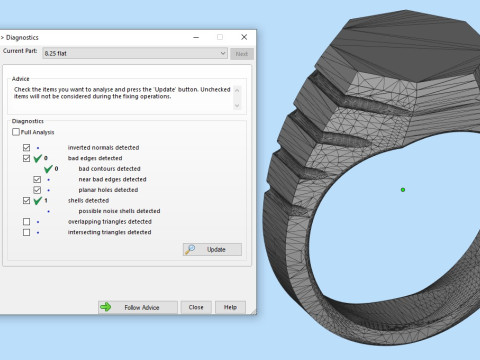Screen dimensions: 480x360
Task: Uncheck shells detected checkbox
Action: coord(26,200)
